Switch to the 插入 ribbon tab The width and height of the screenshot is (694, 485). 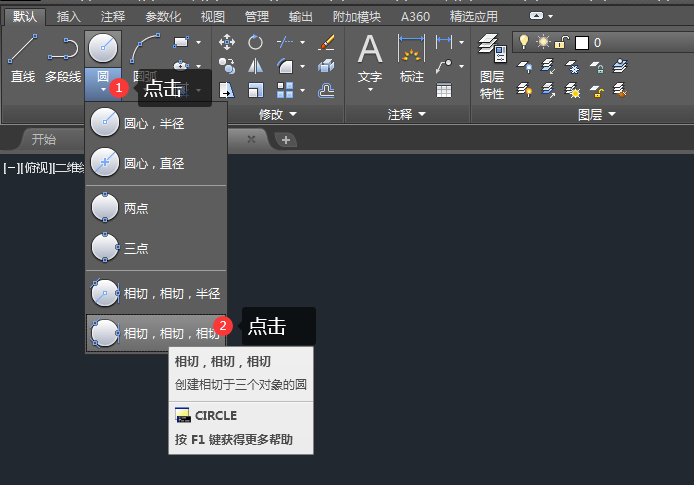point(69,17)
